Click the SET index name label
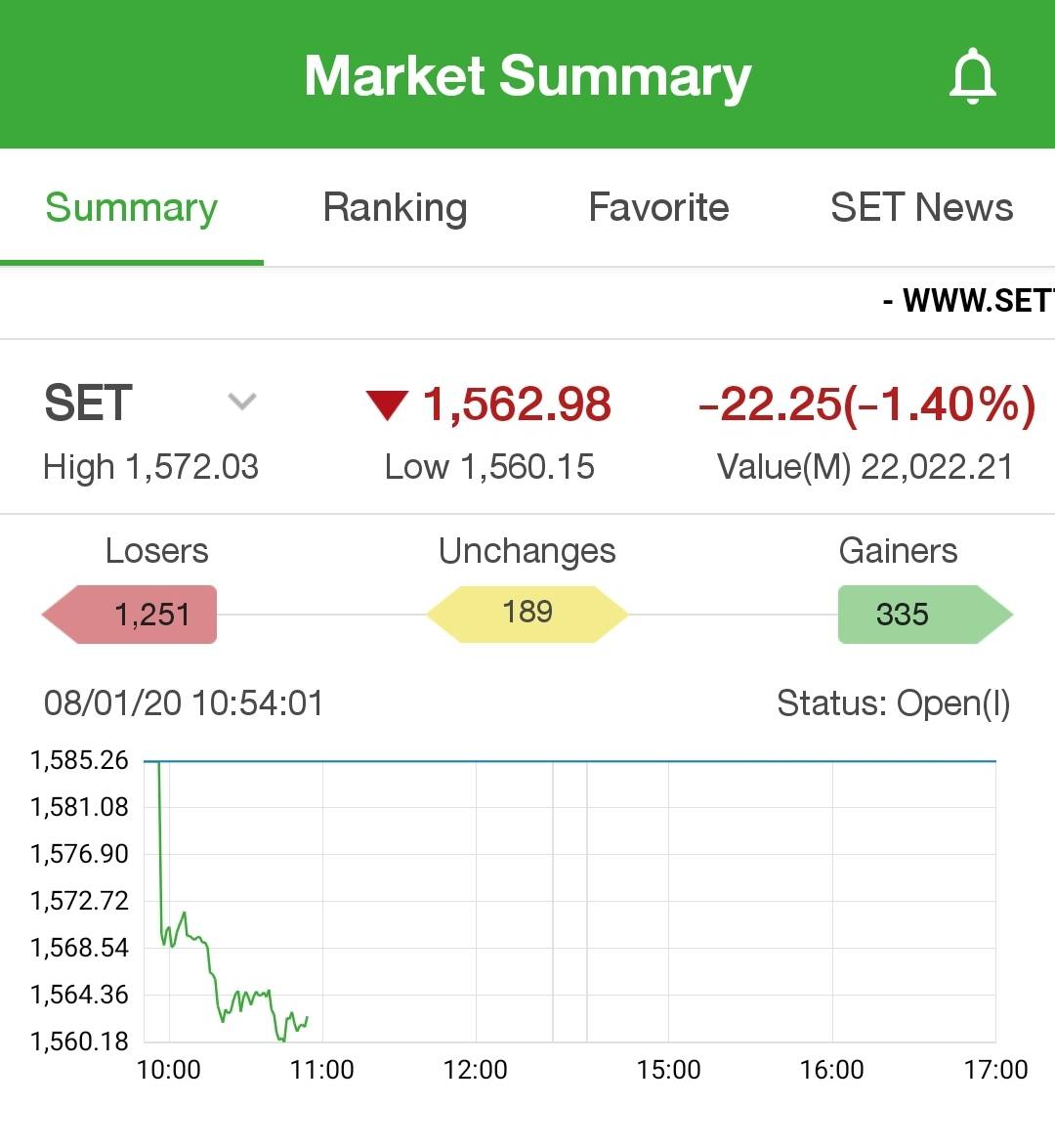Viewport: 1055px width, 1148px height. point(89,404)
